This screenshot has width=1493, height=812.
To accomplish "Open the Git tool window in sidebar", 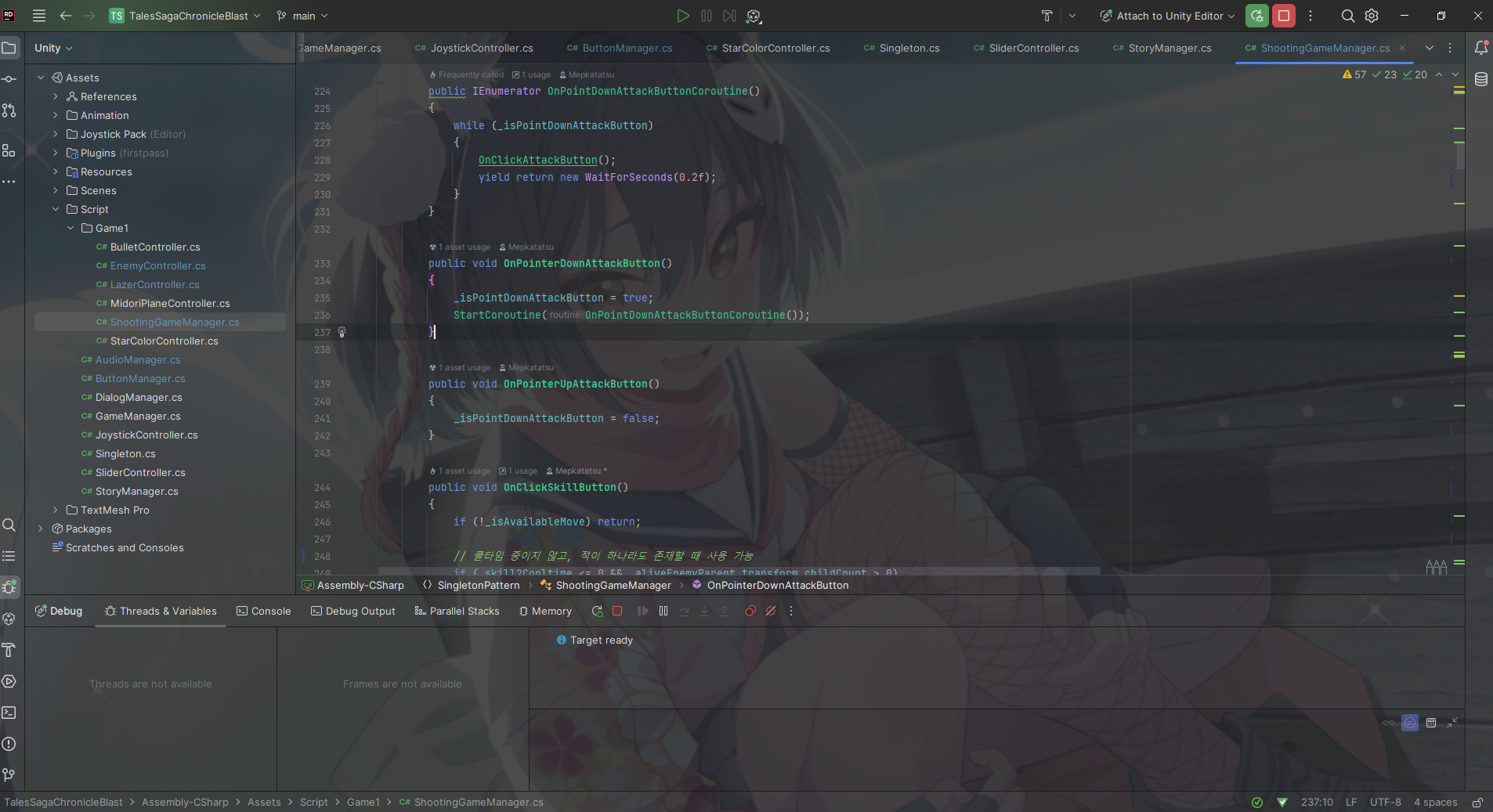I will pos(9,775).
